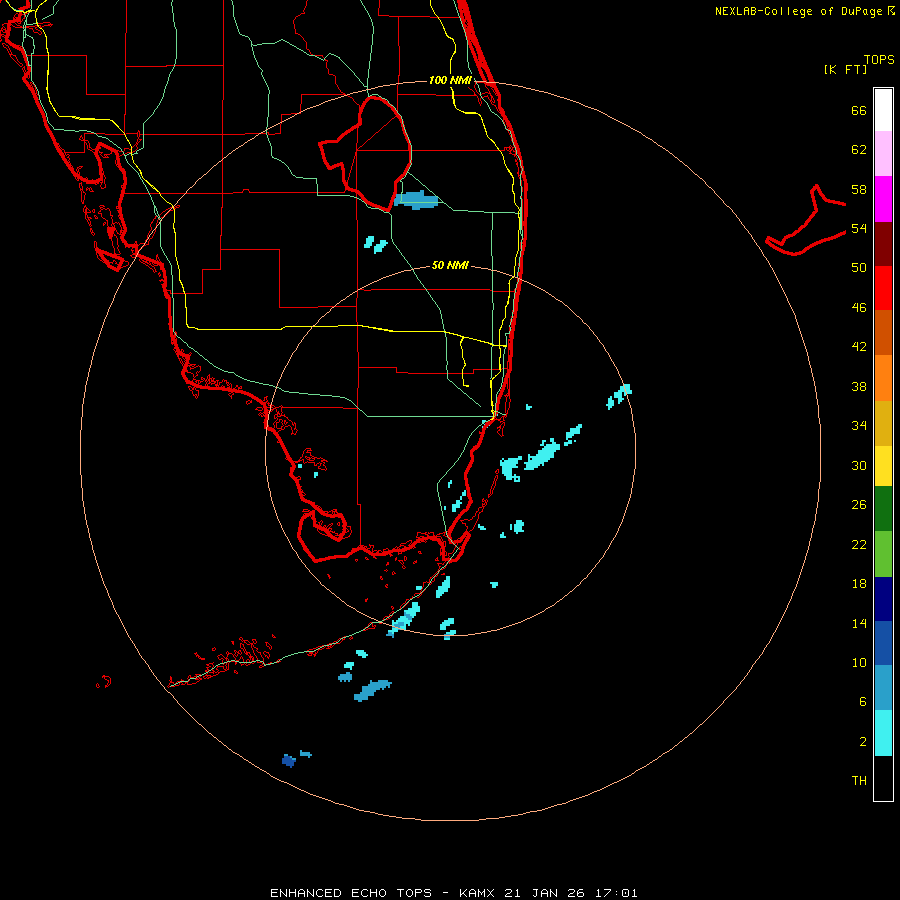Click legend value "62"

click(x=859, y=150)
